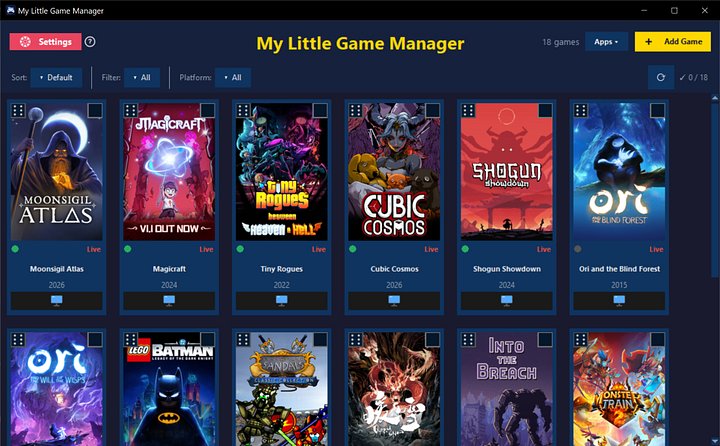Image resolution: width=720 pixels, height=446 pixels.
Task: Expand the Platform All dropdown
Action: pos(233,78)
